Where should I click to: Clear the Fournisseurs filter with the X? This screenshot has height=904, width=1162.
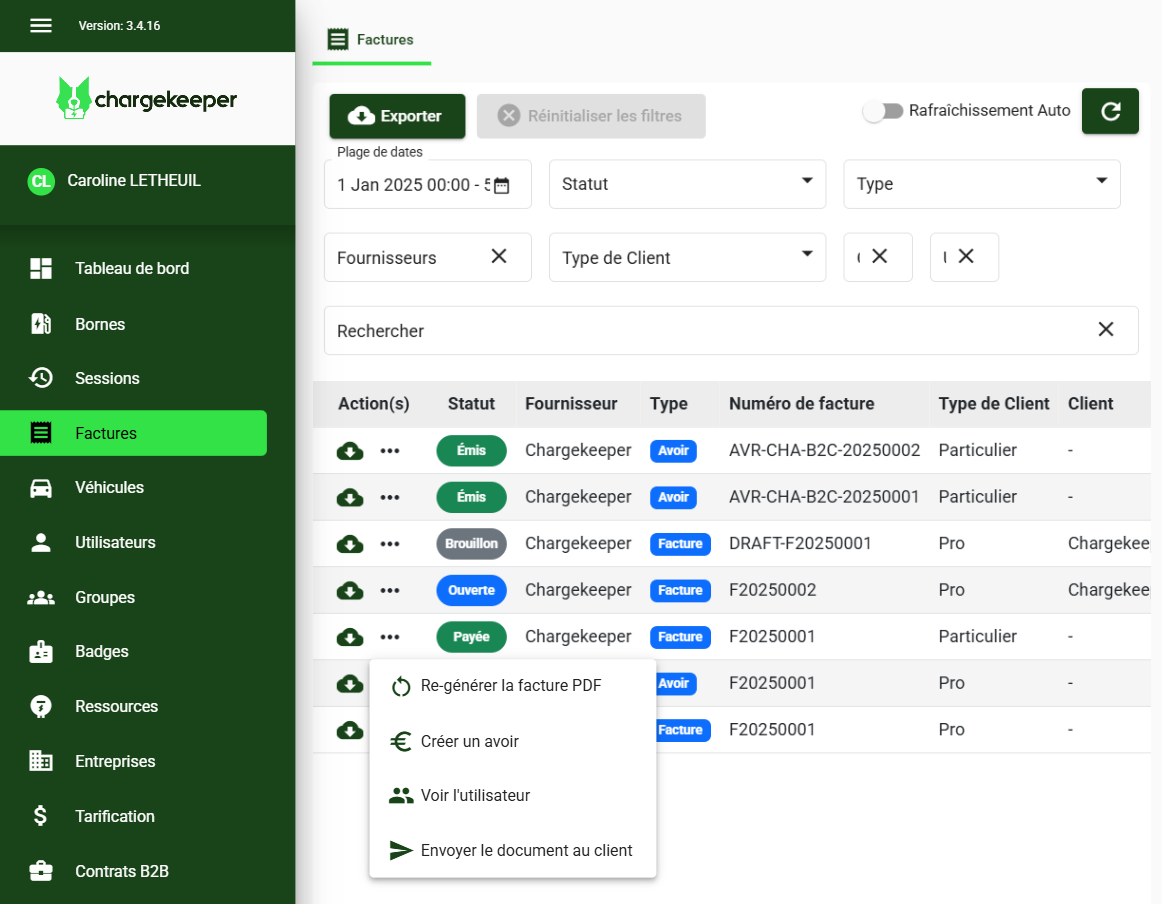499,256
